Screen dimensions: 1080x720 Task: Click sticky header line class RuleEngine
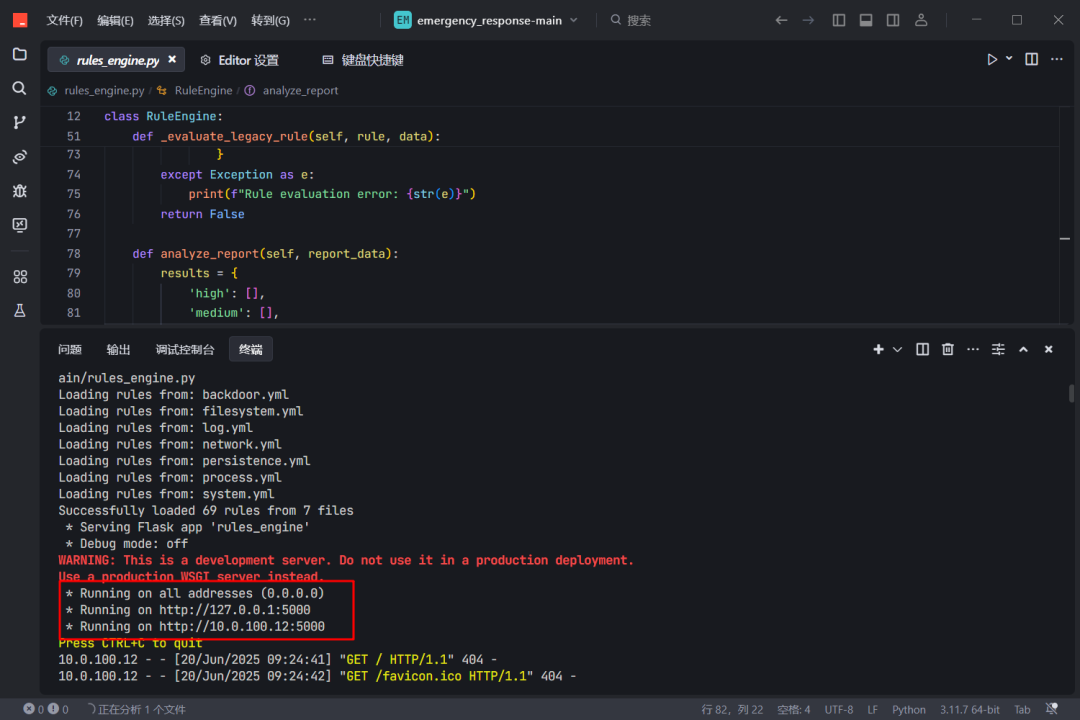click(163, 116)
